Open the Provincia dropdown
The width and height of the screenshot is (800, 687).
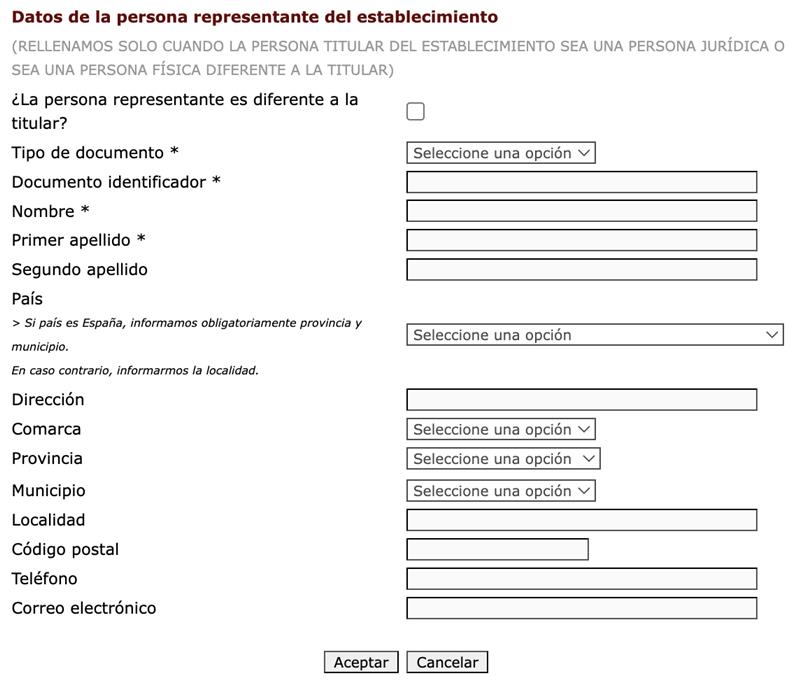(503, 459)
